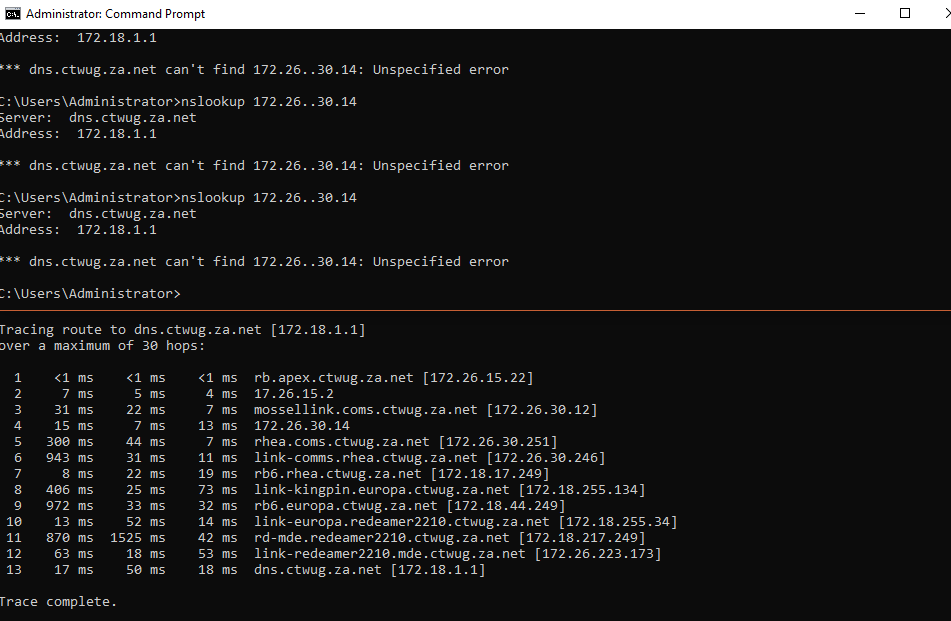The image size is (951, 621).
Task: Click rd-mde.redeamer2210.ctwug.za.net in hop 11
Action: 381,538
